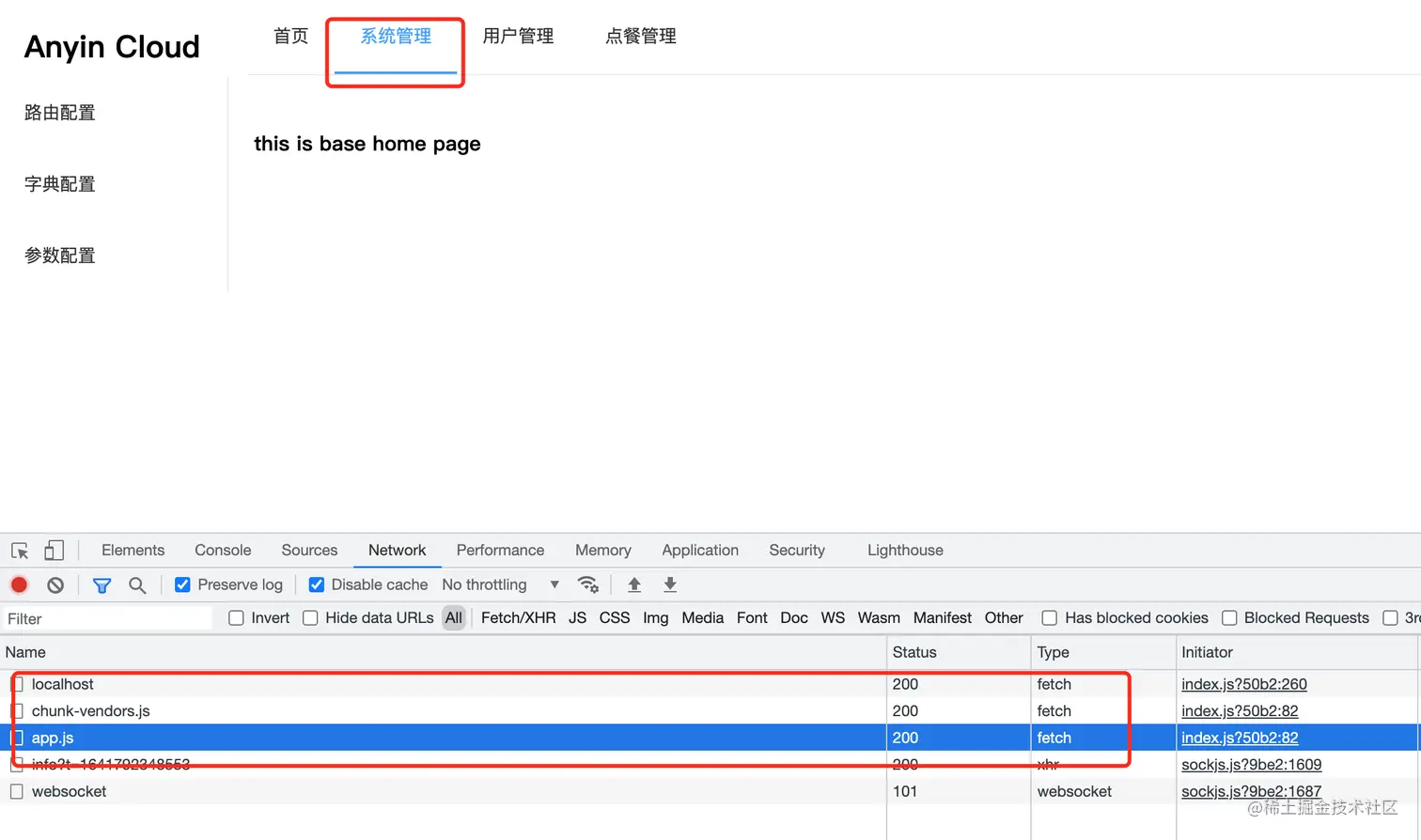Open 用户管理 top navigation item
This screenshot has height=840, width=1421.
point(518,36)
